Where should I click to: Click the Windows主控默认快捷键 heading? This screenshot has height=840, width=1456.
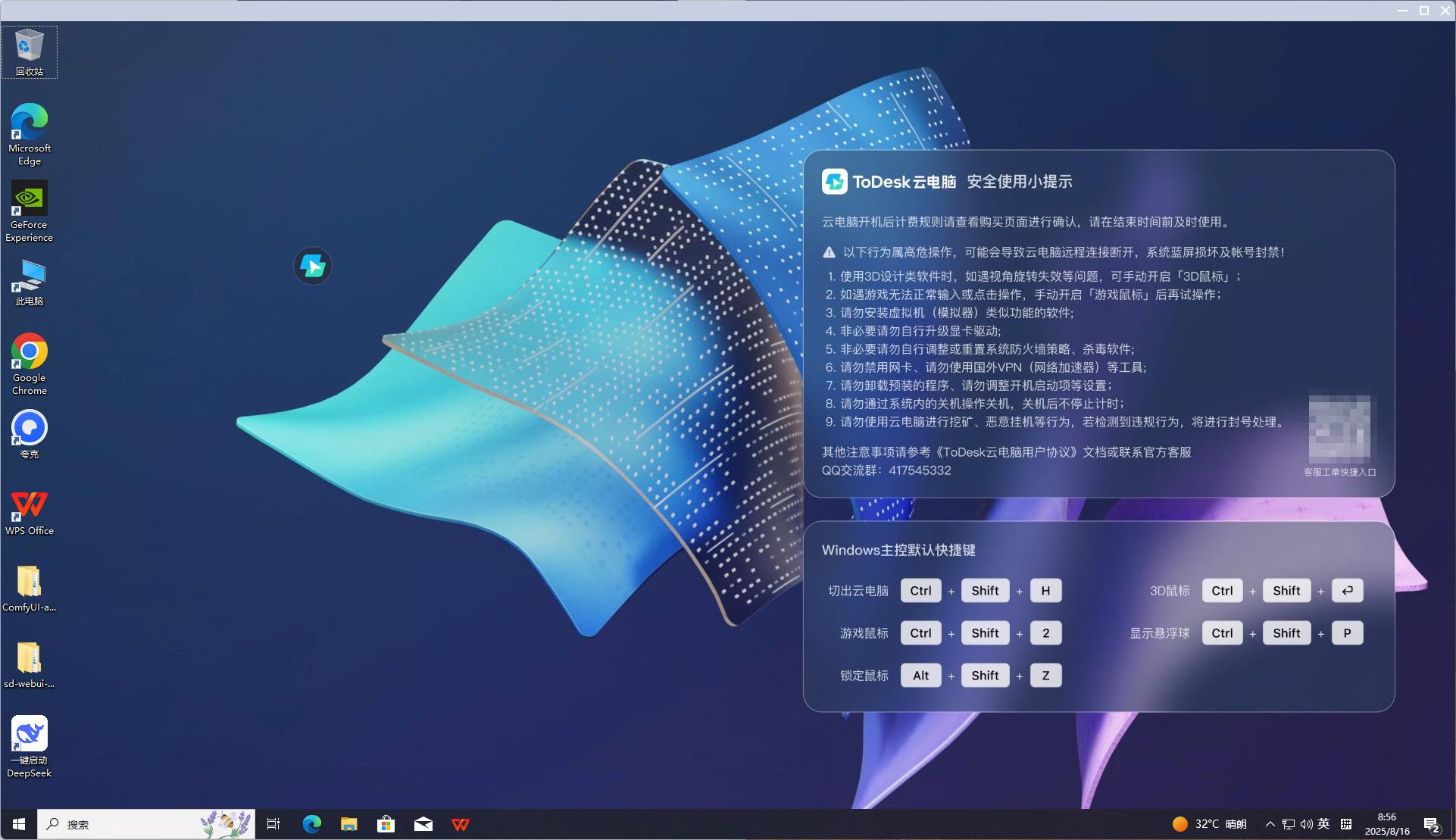(898, 550)
